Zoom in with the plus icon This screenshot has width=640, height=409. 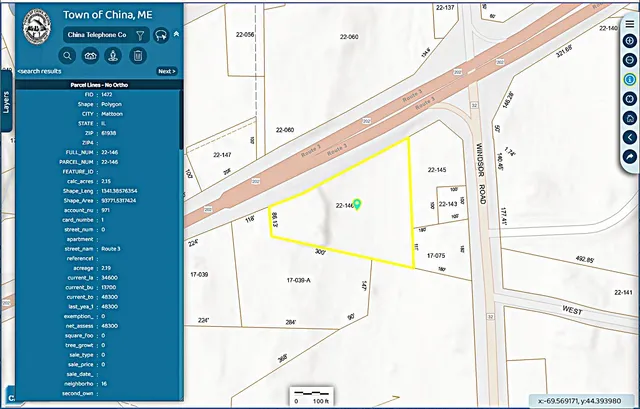pos(630,41)
